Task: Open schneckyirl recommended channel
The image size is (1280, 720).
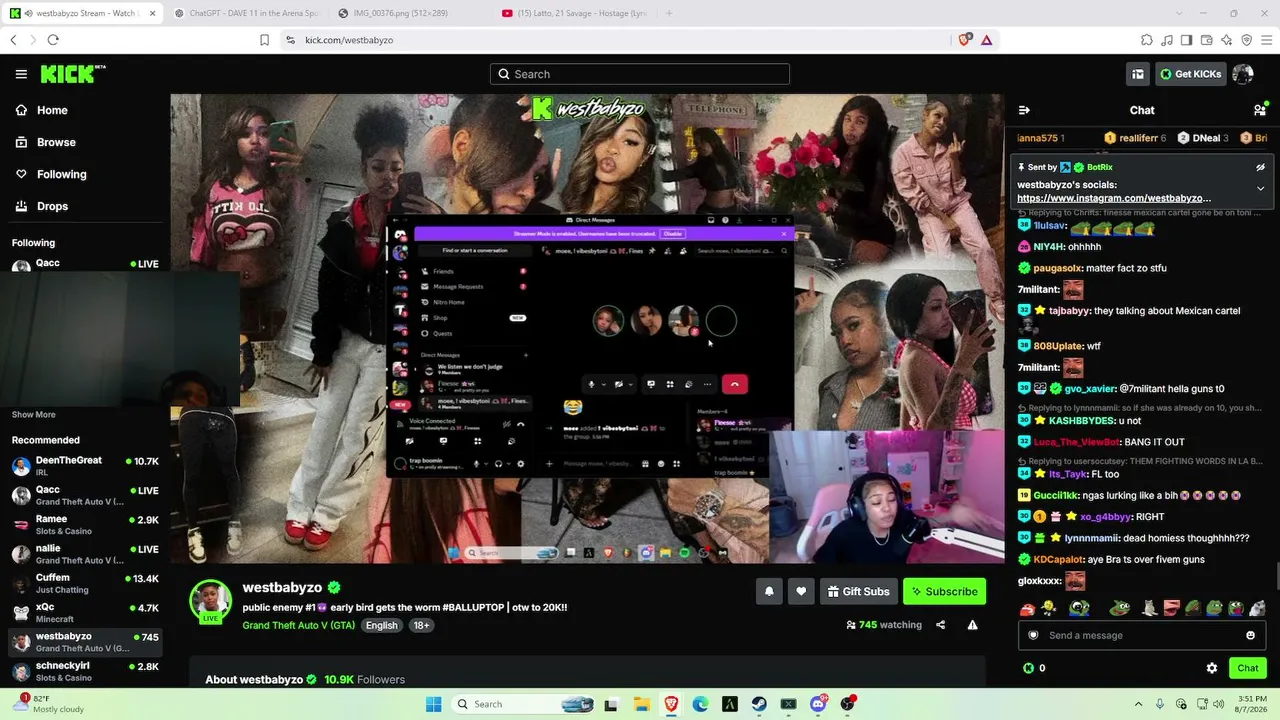Action: 84,671
